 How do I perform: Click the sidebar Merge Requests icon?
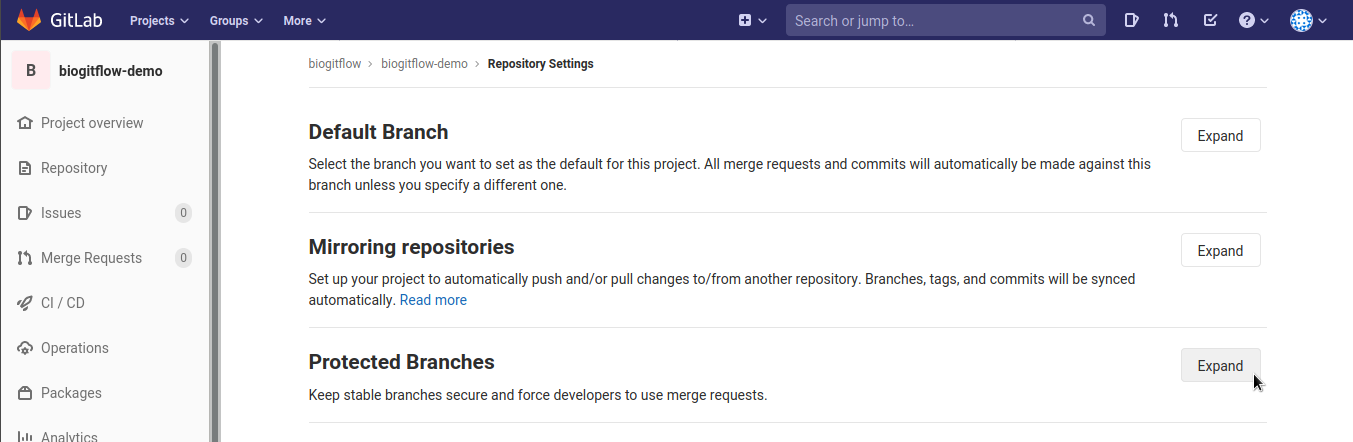[25, 258]
